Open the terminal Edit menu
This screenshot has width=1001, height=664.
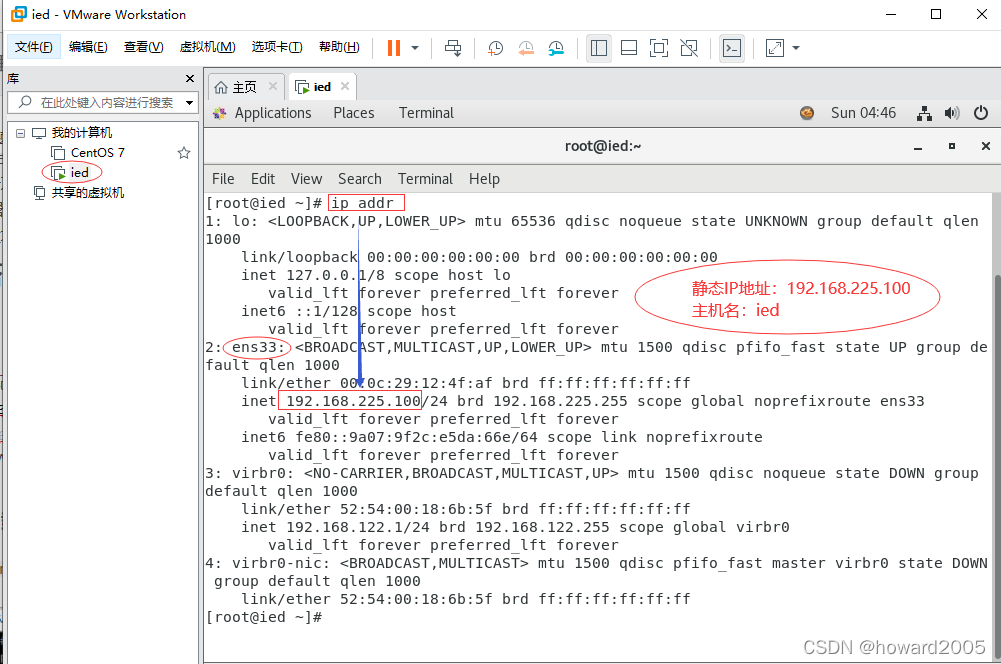(x=262, y=179)
